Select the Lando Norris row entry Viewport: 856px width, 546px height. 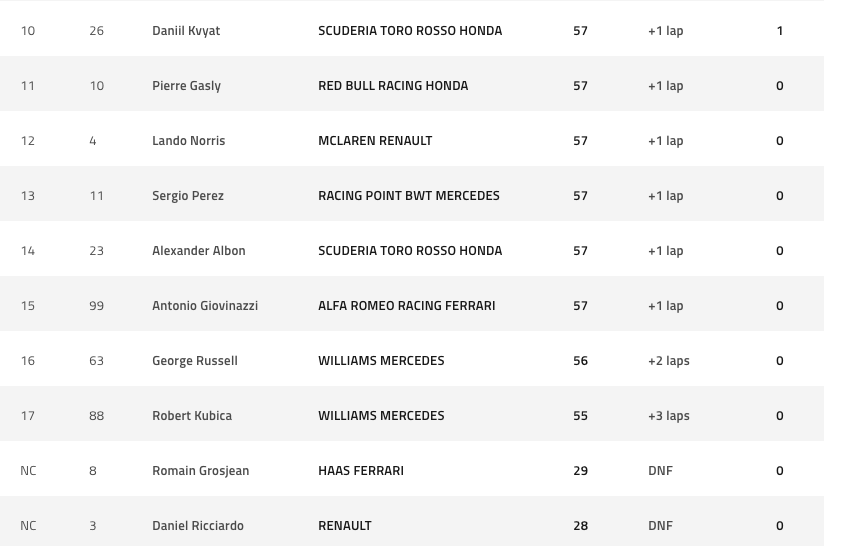pos(188,140)
